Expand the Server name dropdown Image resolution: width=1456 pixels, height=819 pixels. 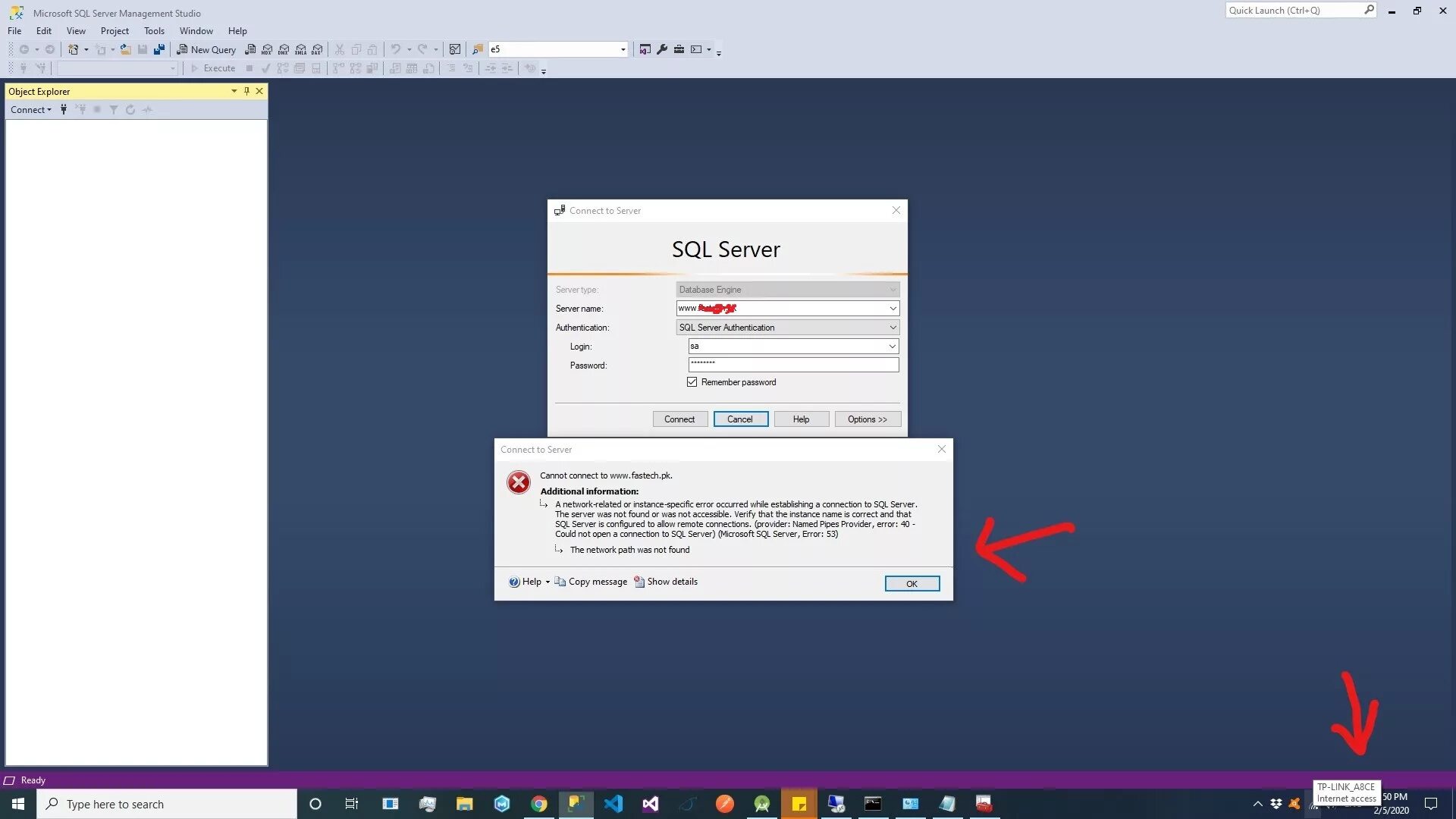point(892,308)
